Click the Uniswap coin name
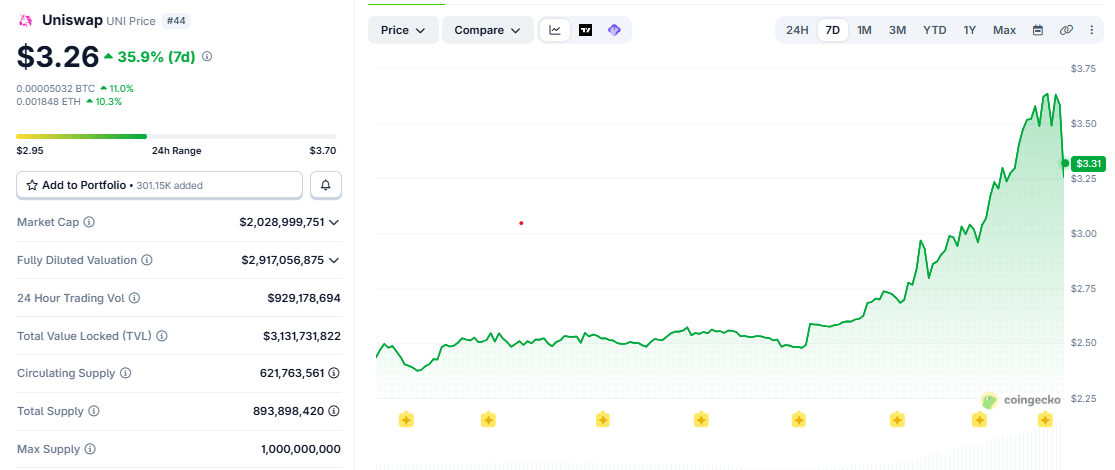1115x470 pixels. click(x=72, y=21)
